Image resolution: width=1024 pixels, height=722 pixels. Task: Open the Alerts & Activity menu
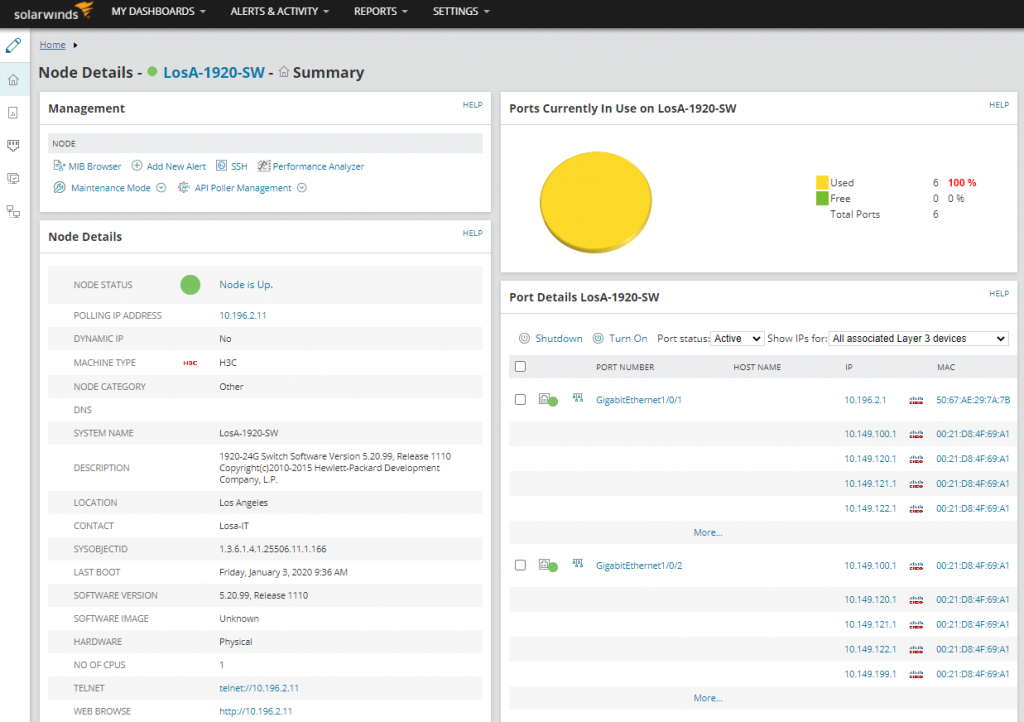(x=280, y=12)
